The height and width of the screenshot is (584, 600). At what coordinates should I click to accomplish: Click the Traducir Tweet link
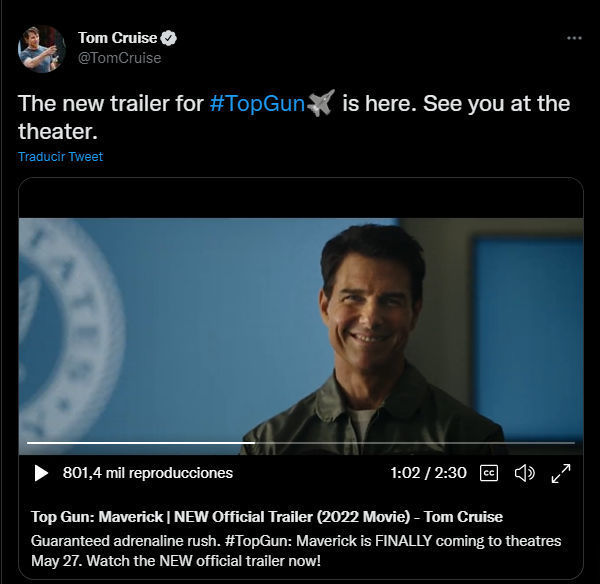click(x=60, y=157)
